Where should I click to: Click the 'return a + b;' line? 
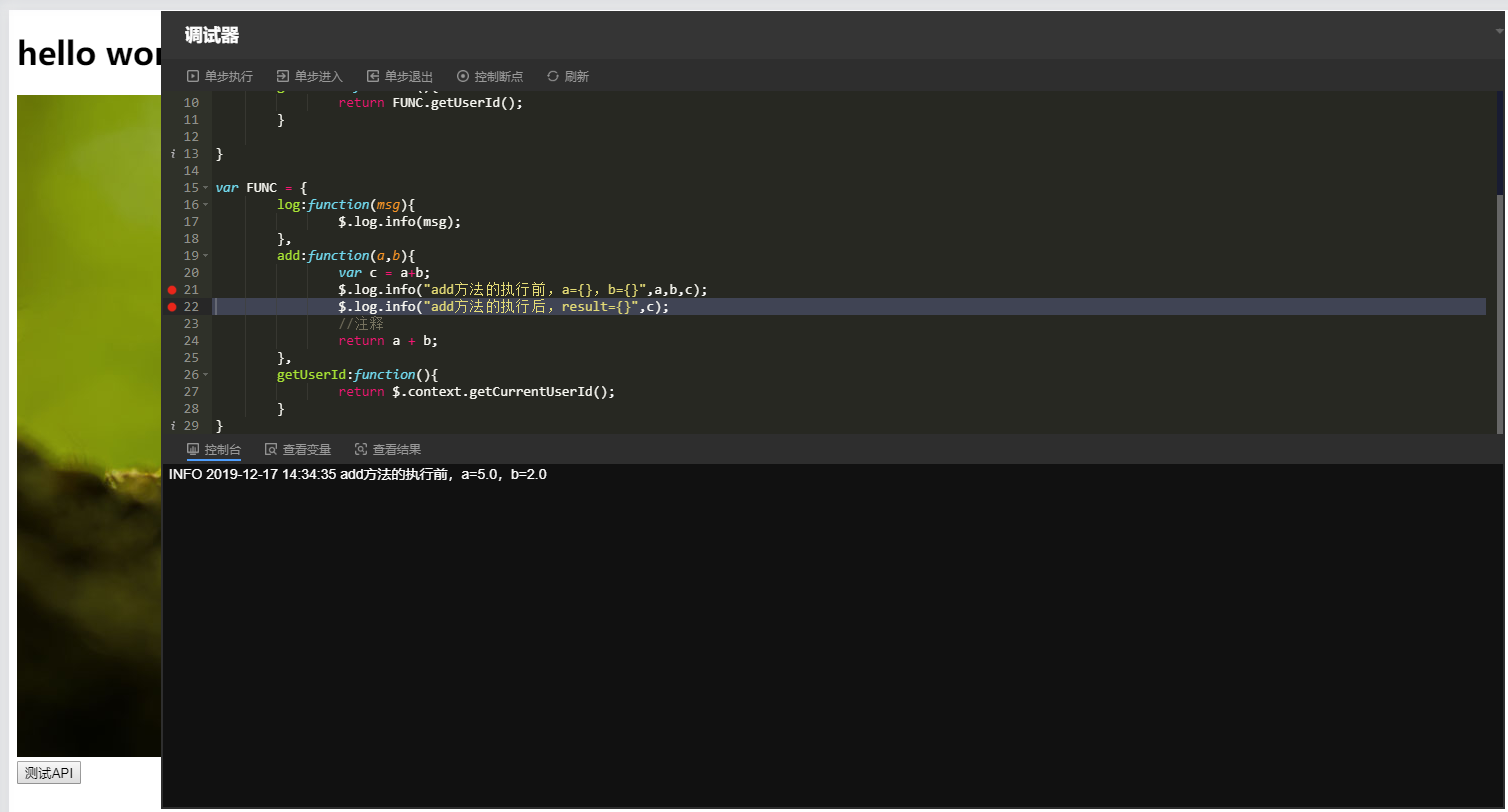[x=388, y=341]
